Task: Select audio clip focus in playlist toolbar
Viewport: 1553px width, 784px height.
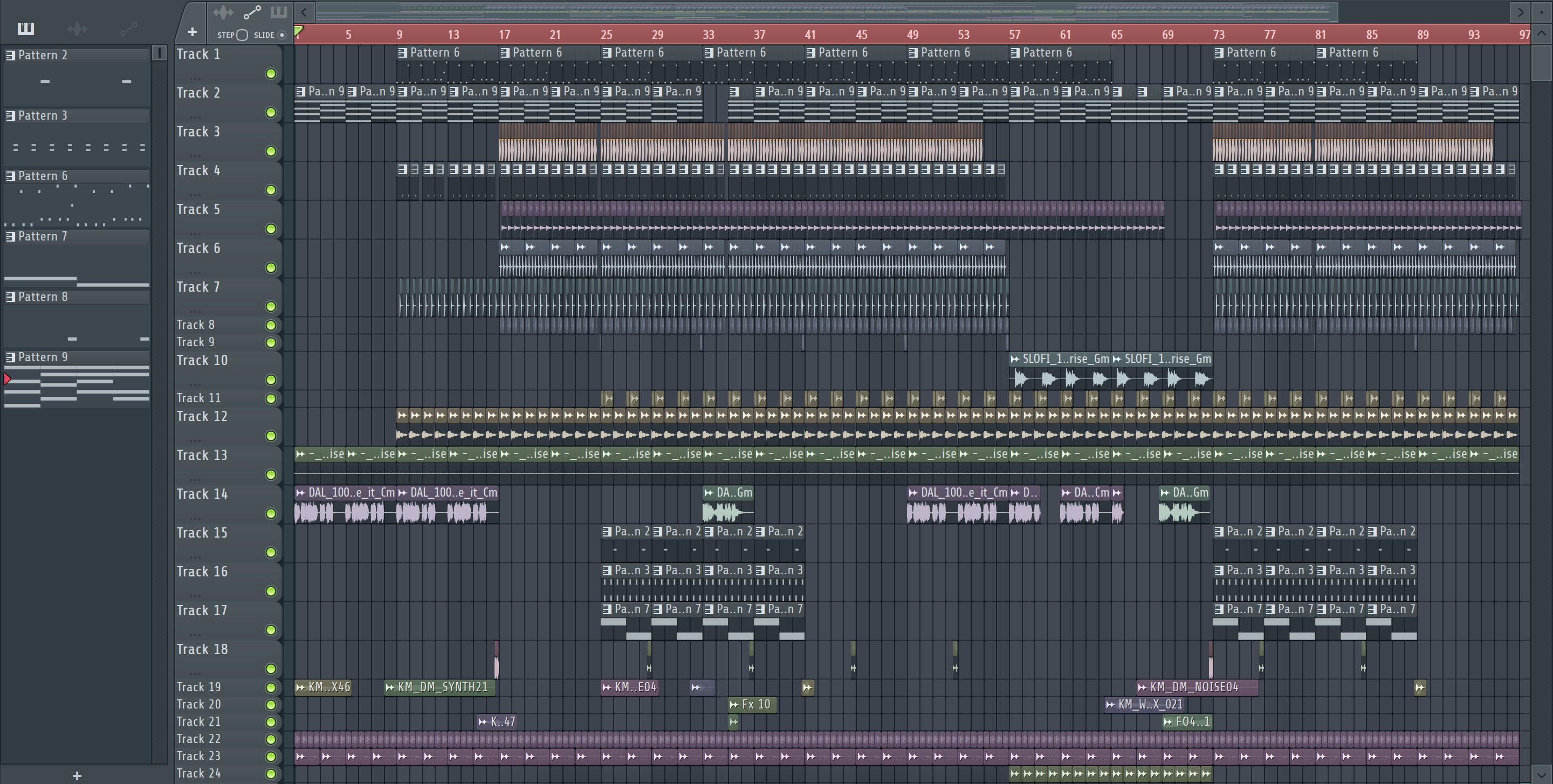Action: tap(223, 12)
